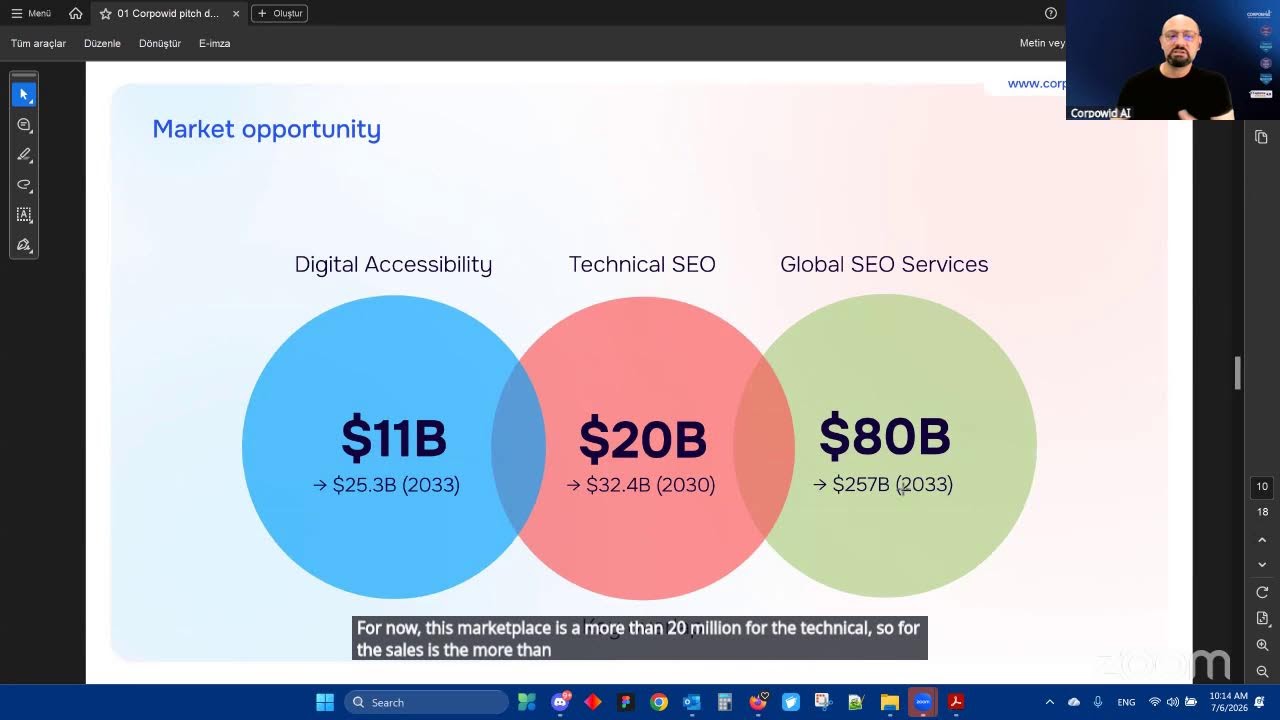Click the rotate page icon
This screenshot has height=720, width=1280.
coord(1262,592)
